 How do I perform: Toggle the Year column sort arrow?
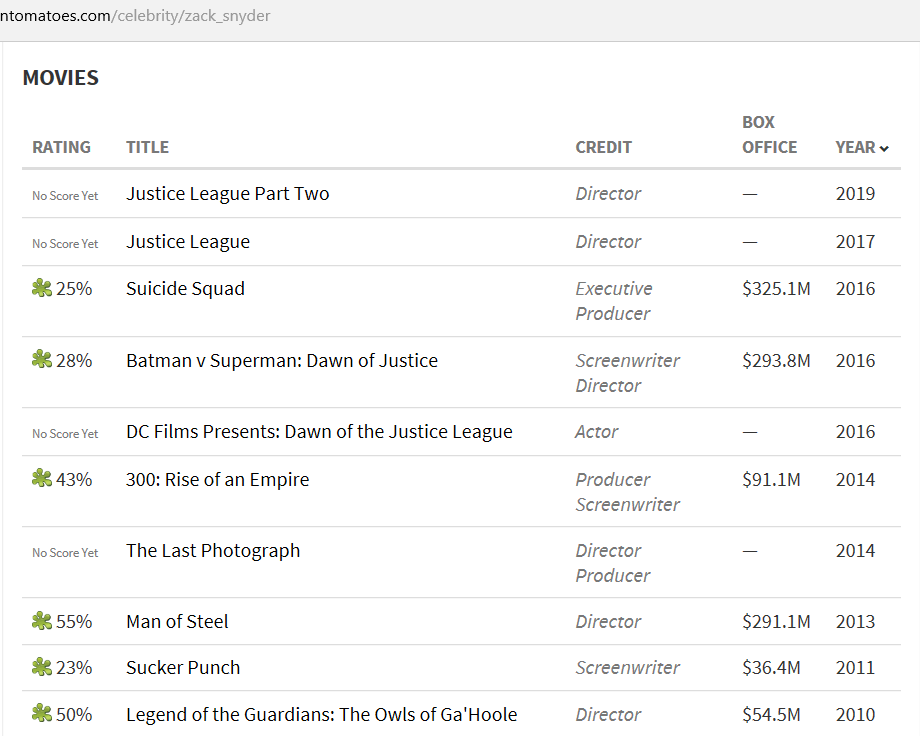coord(884,148)
